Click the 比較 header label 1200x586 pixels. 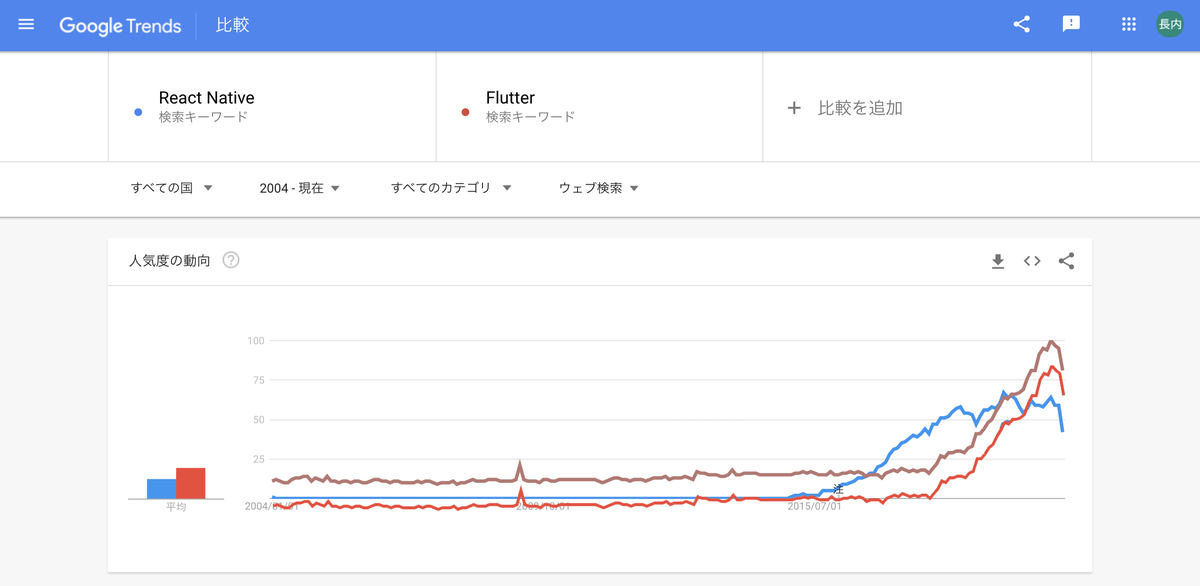233,25
